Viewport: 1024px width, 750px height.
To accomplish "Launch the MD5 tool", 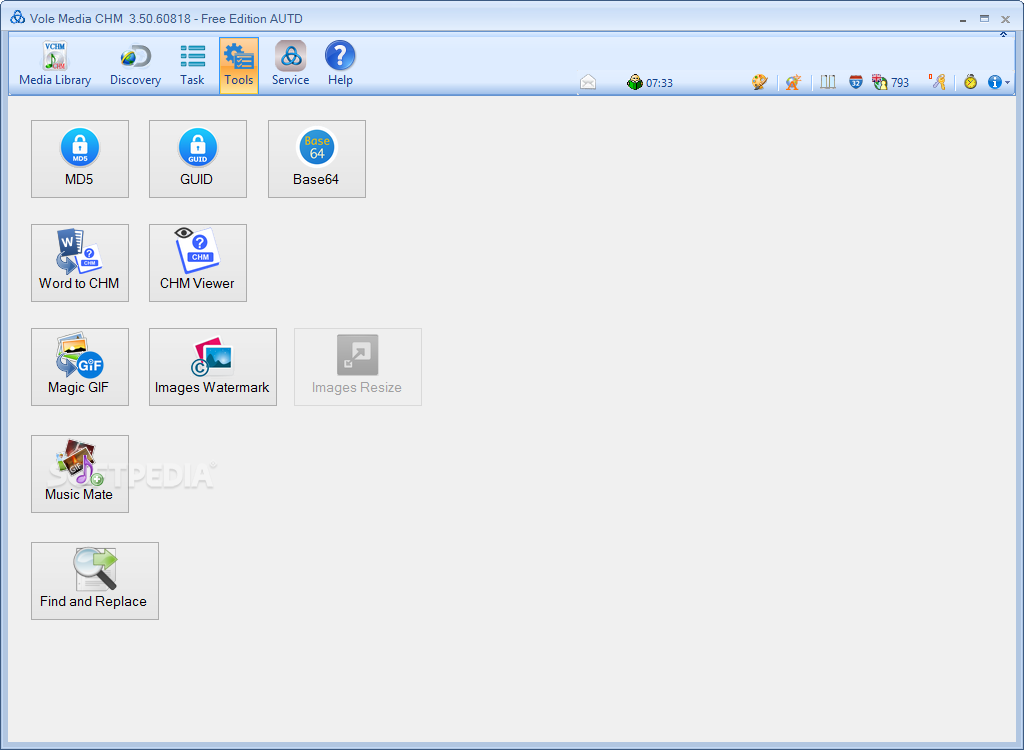I will pos(80,159).
